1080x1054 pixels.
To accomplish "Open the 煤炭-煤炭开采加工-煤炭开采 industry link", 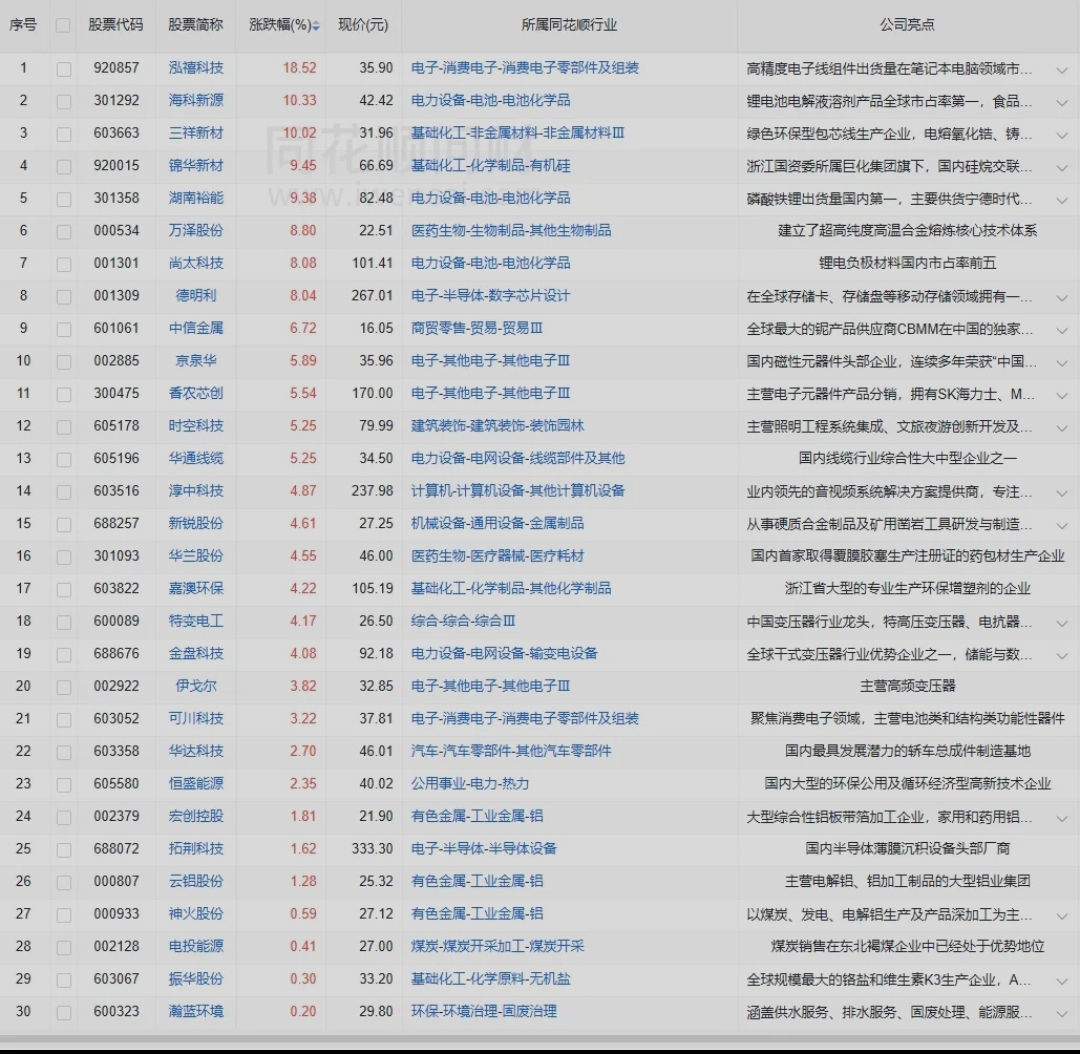I will [497, 946].
